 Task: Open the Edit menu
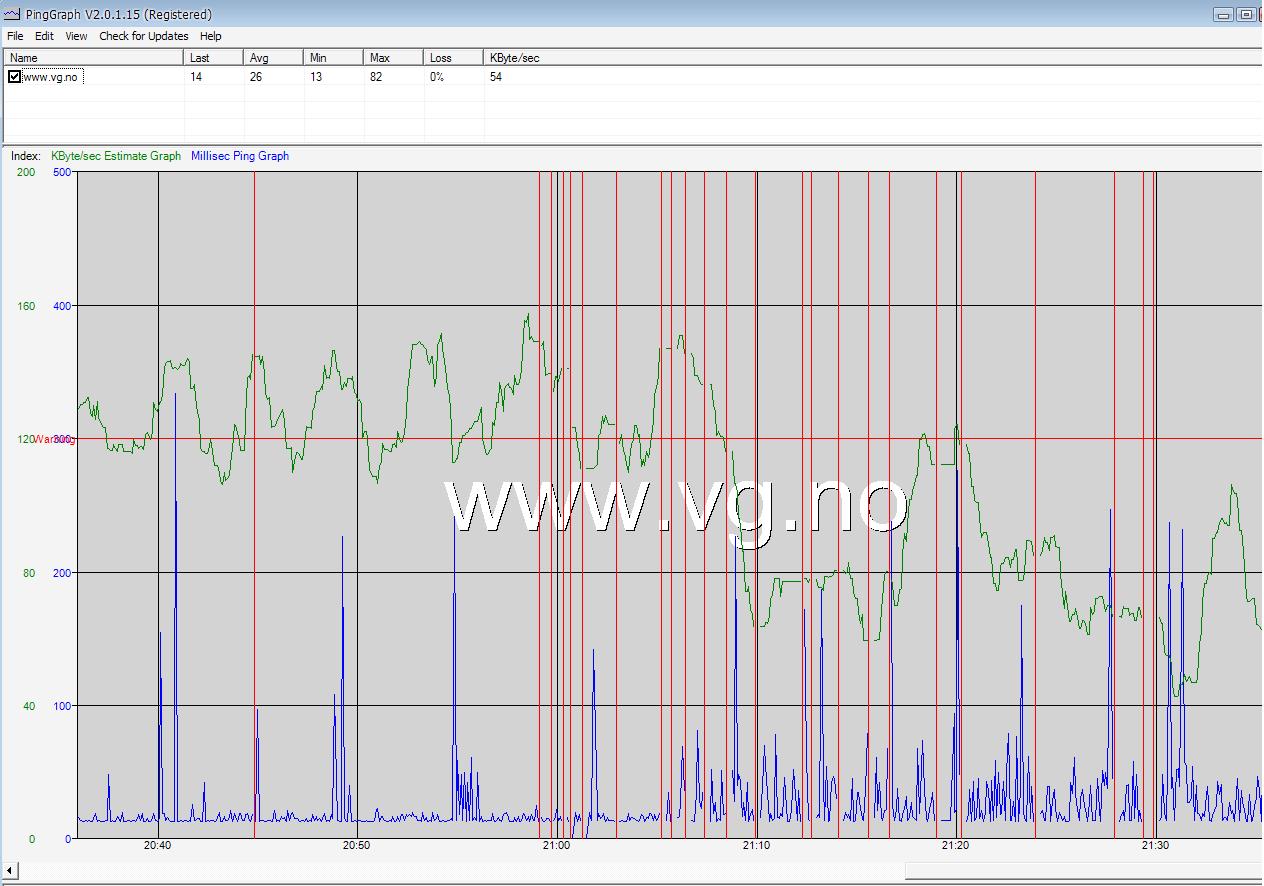point(44,36)
